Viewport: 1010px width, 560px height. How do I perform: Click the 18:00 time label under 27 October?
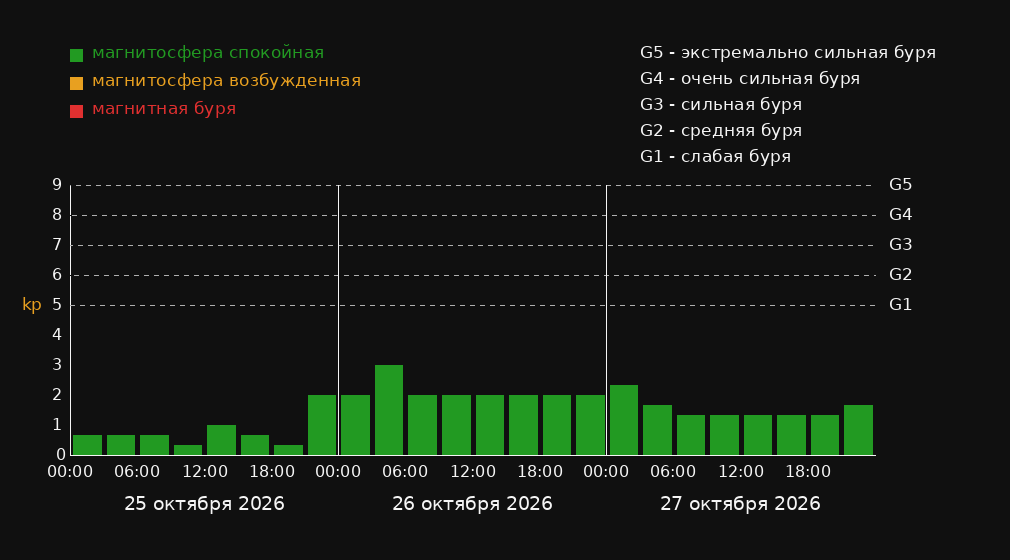pyautogui.click(x=808, y=472)
